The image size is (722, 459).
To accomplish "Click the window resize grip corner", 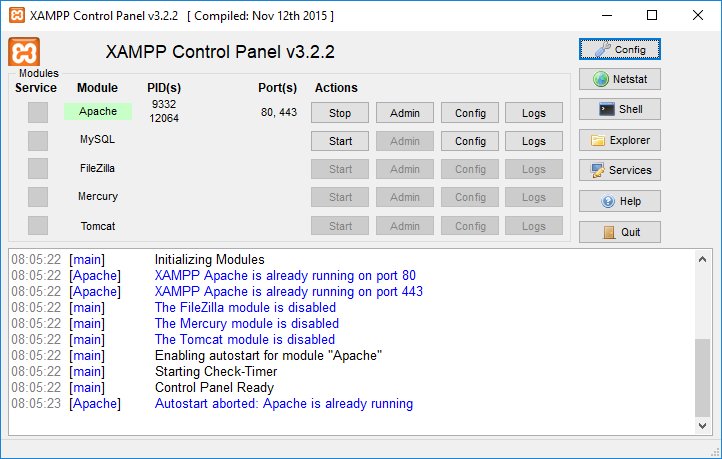I will 715,451.
